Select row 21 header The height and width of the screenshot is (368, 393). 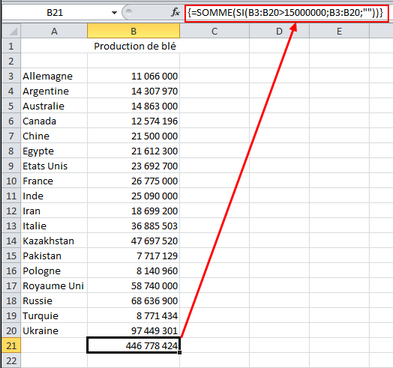[x=11, y=346]
